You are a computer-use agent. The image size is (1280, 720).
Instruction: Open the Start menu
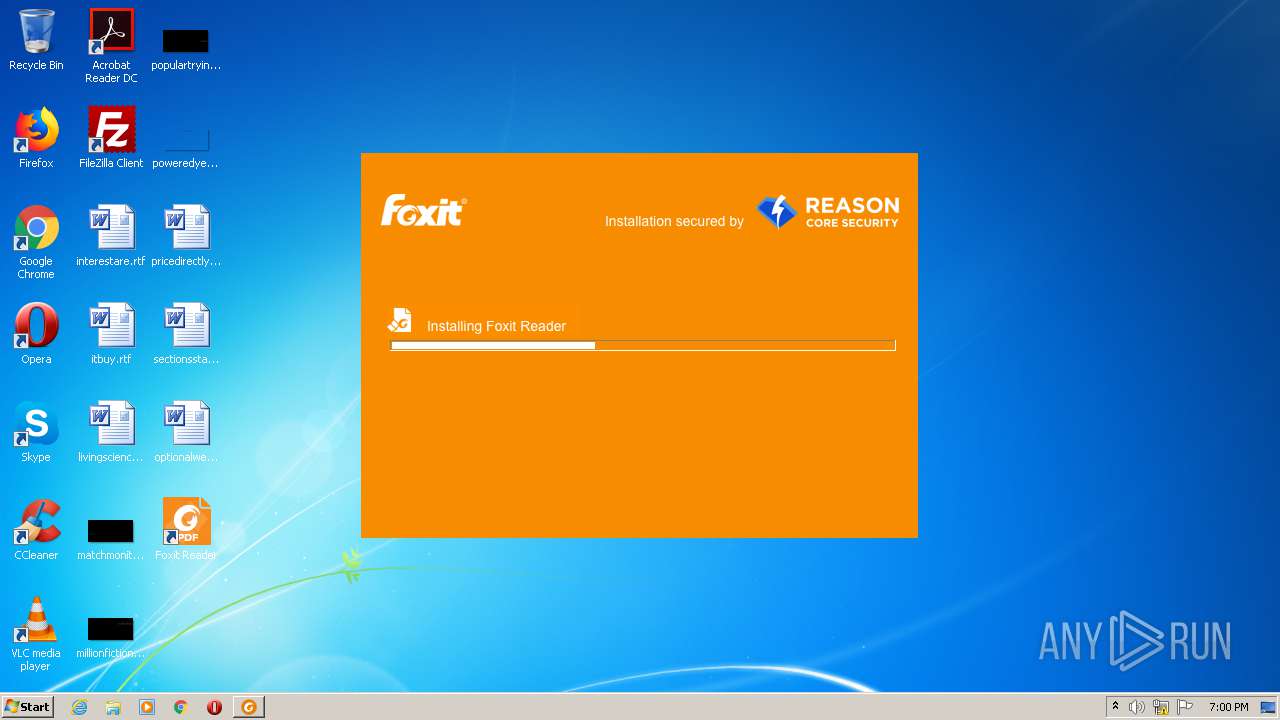pos(27,707)
